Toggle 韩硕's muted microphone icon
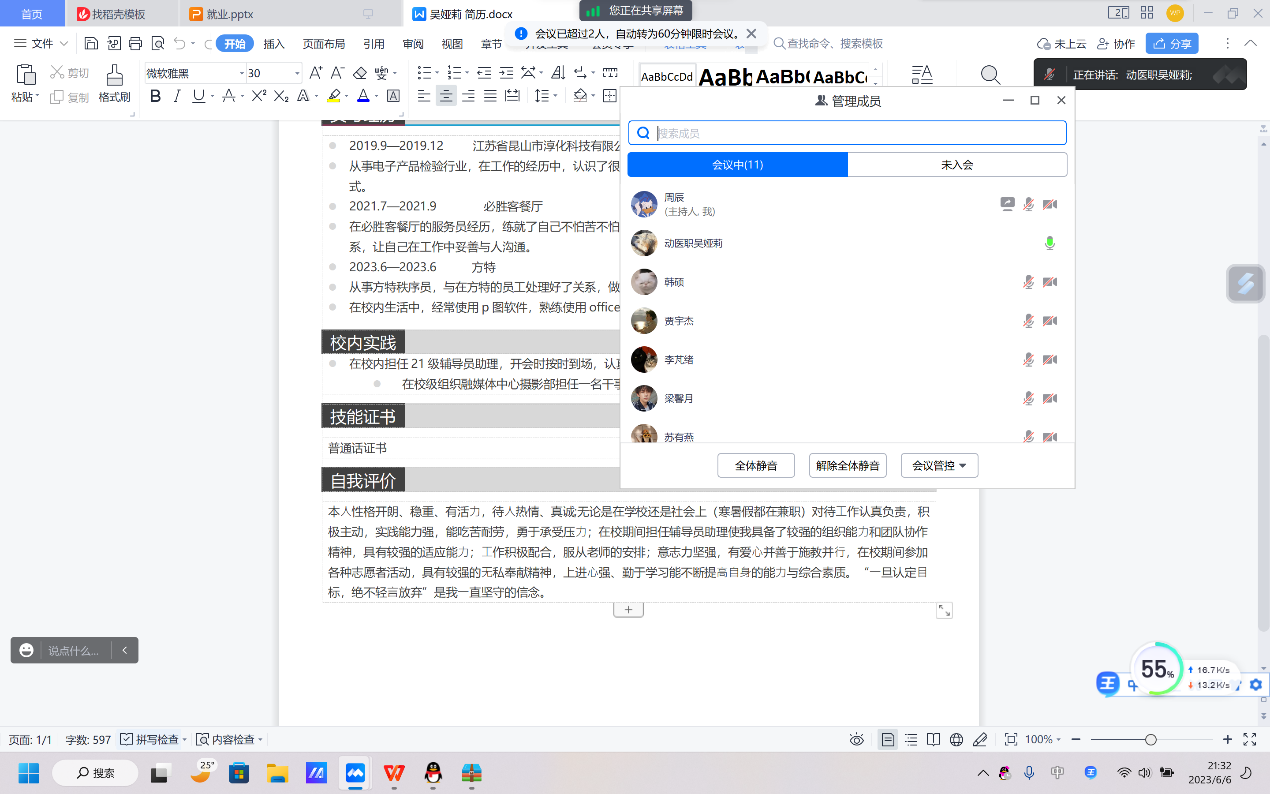 click(1028, 282)
